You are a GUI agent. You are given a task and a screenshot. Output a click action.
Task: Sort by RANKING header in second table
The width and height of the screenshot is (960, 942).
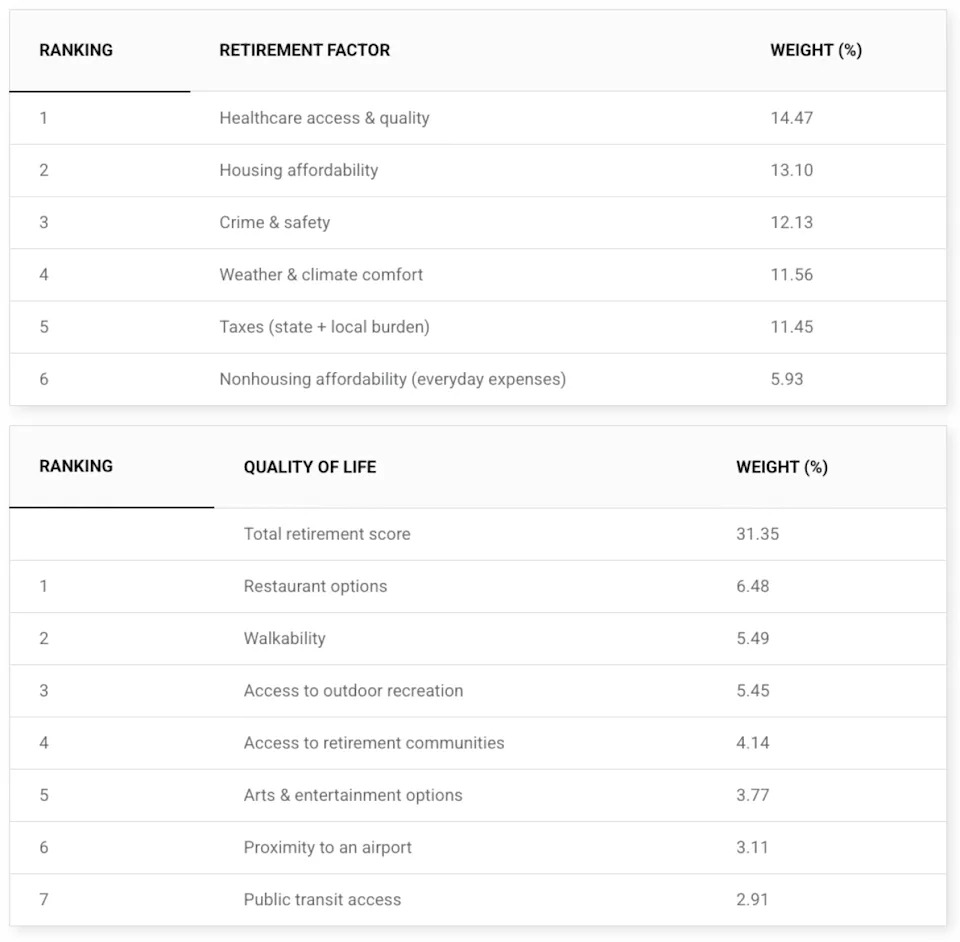76,466
